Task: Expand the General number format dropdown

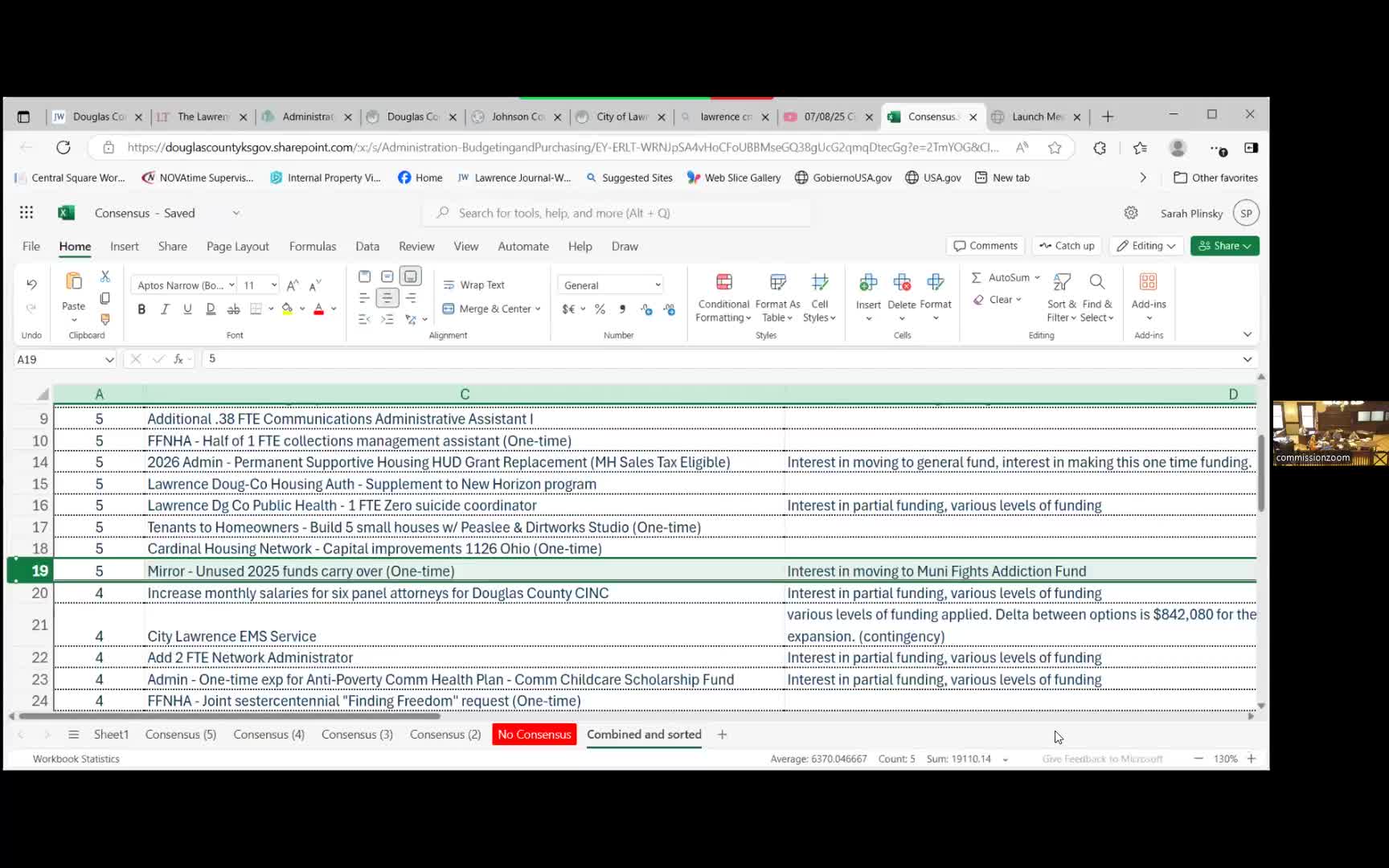Action: [658, 285]
